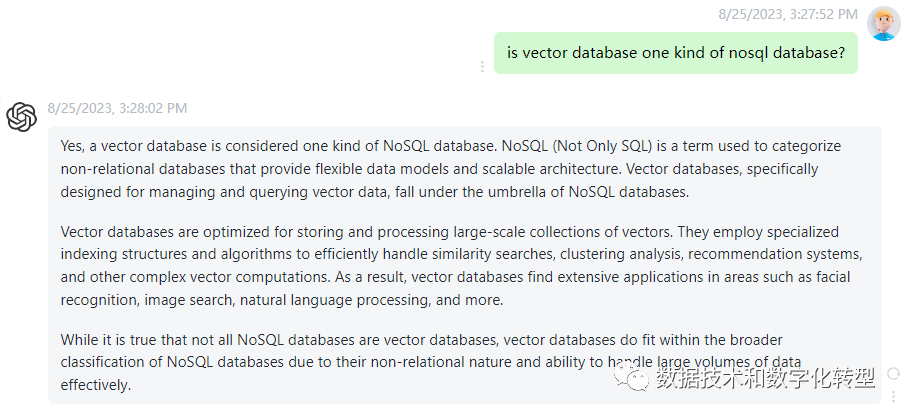Click the ChatGPT logo avatar
The image size is (905, 418).
22,118
